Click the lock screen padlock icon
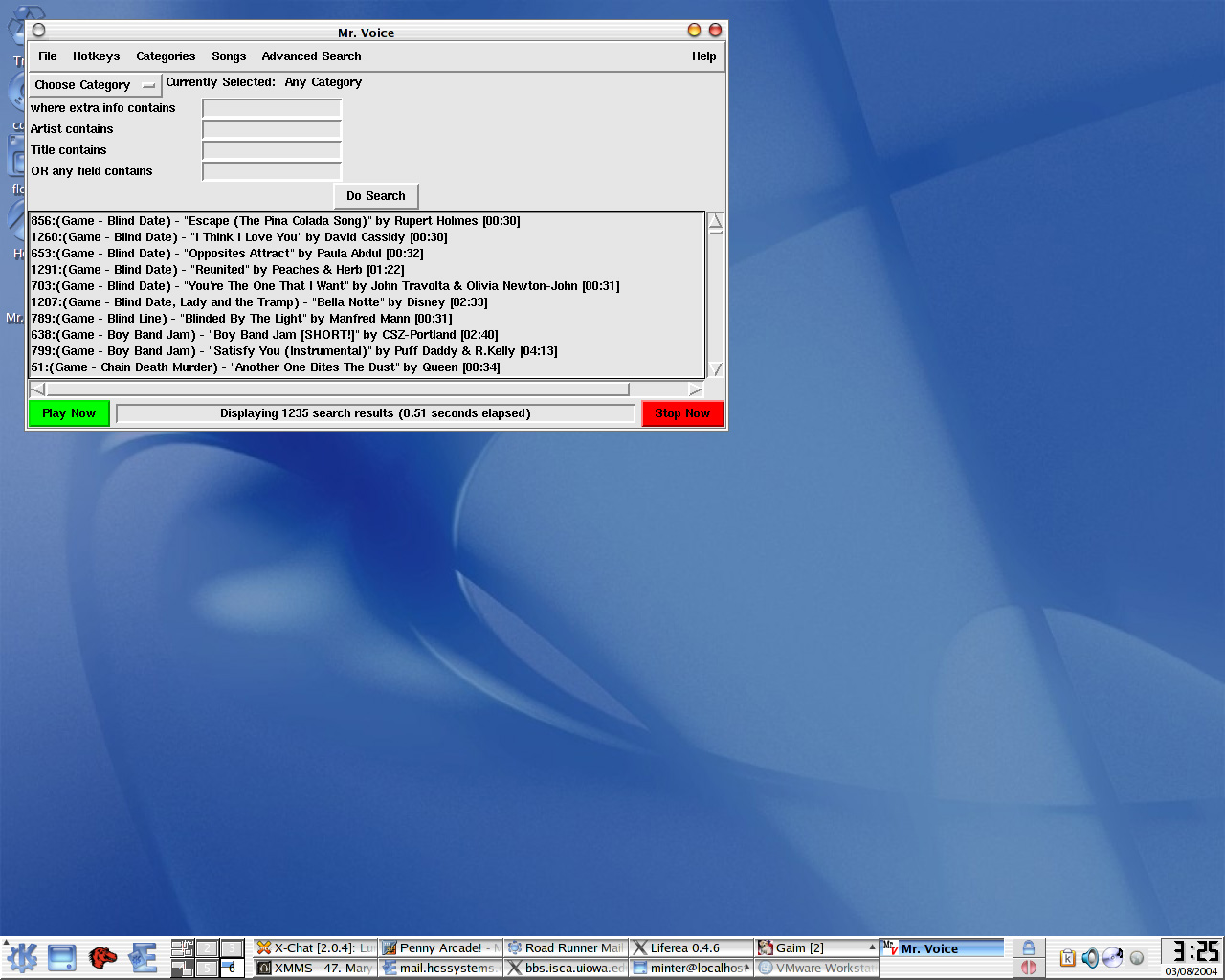Viewport: 1225px width, 980px height. pyautogui.click(x=1028, y=947)
